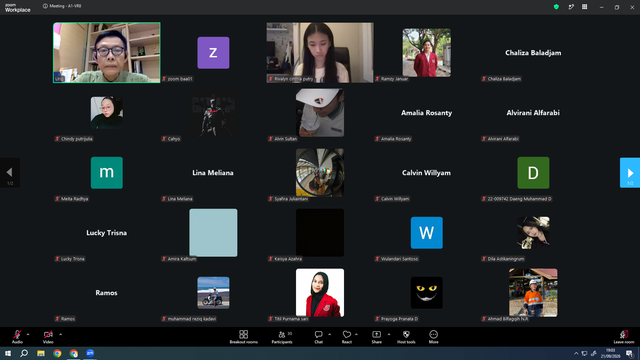
Task: Click the purple Z avatar of zoom baa01
Action: [x=213, y=53]
